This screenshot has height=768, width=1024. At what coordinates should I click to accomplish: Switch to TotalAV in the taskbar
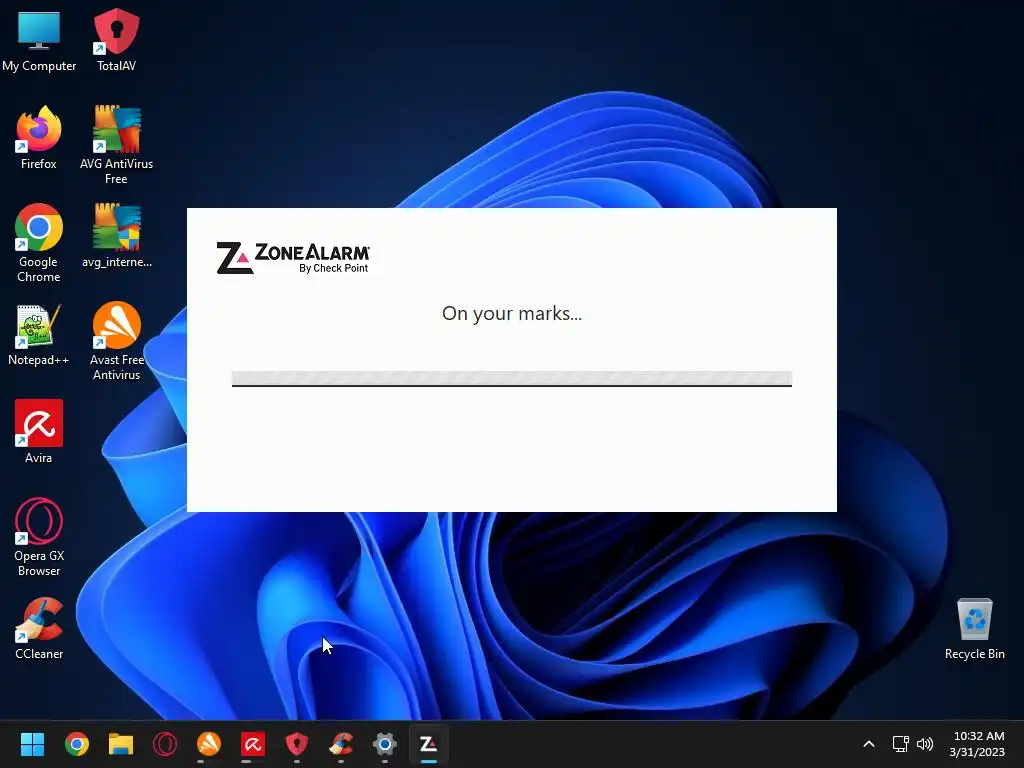(x=297, y=744)
